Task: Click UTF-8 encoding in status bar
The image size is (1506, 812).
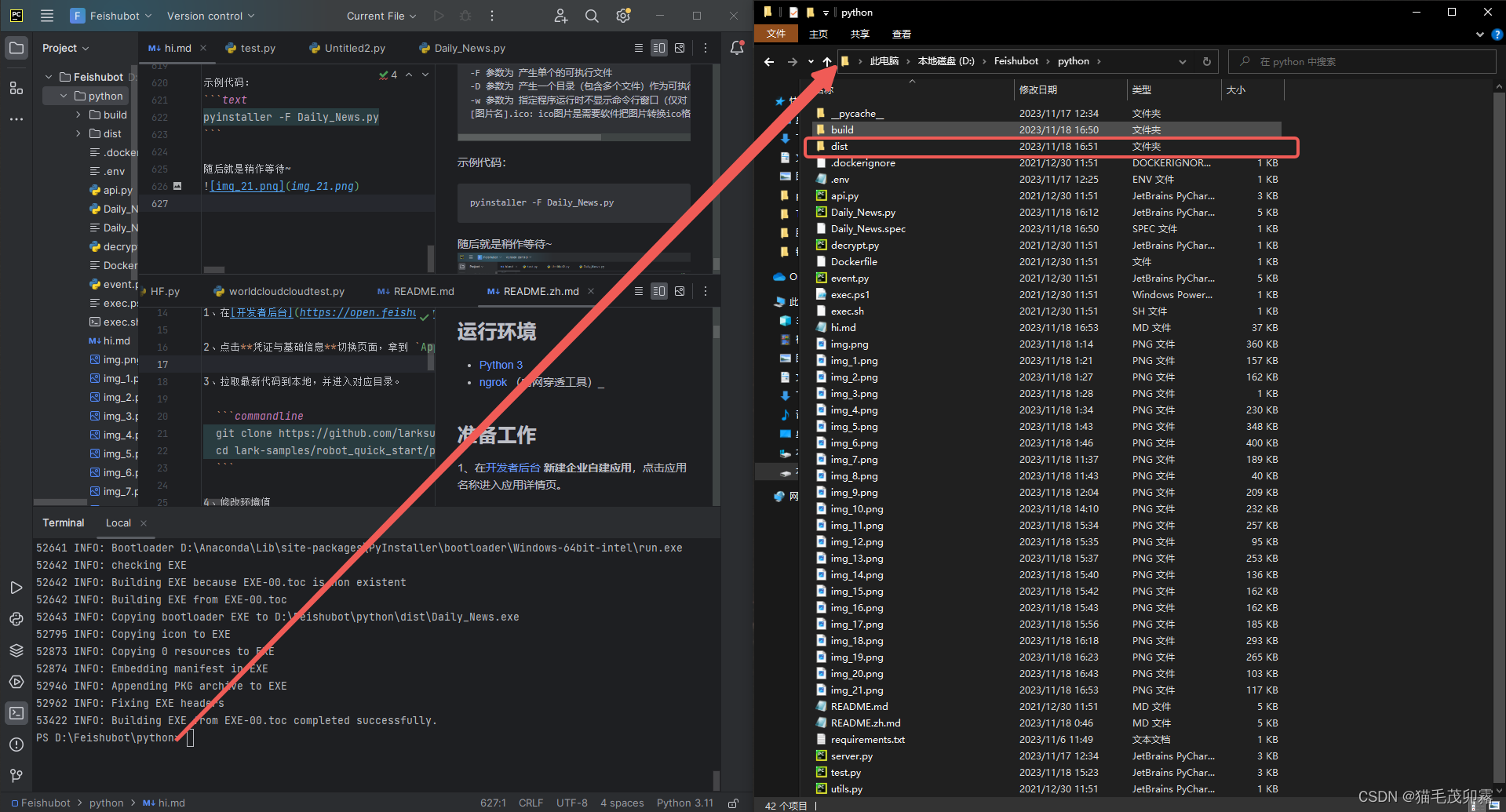Action: (x=572, y=803)
